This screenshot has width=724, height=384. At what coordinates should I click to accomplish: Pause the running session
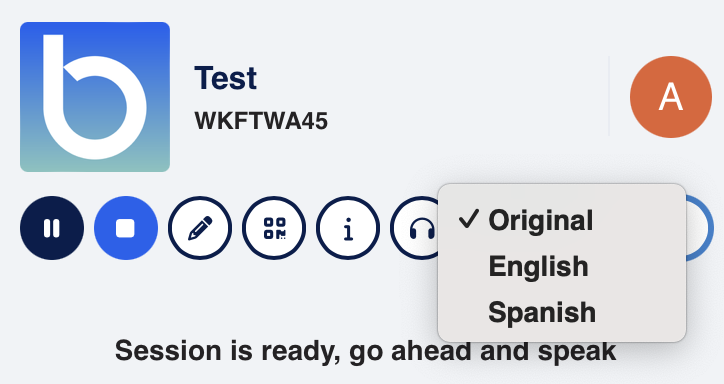52,228
